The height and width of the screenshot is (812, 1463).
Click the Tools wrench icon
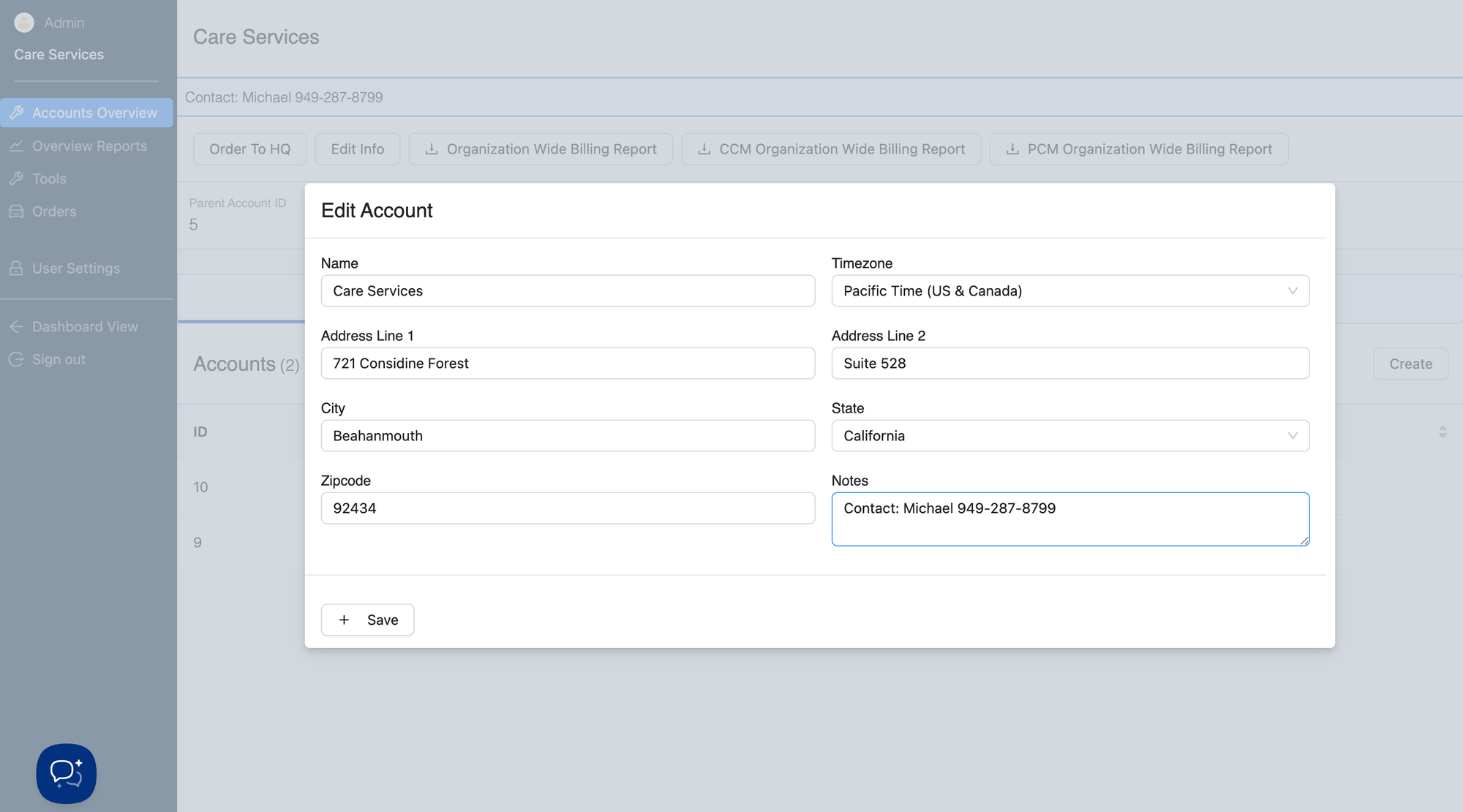(x=16, y=178)
